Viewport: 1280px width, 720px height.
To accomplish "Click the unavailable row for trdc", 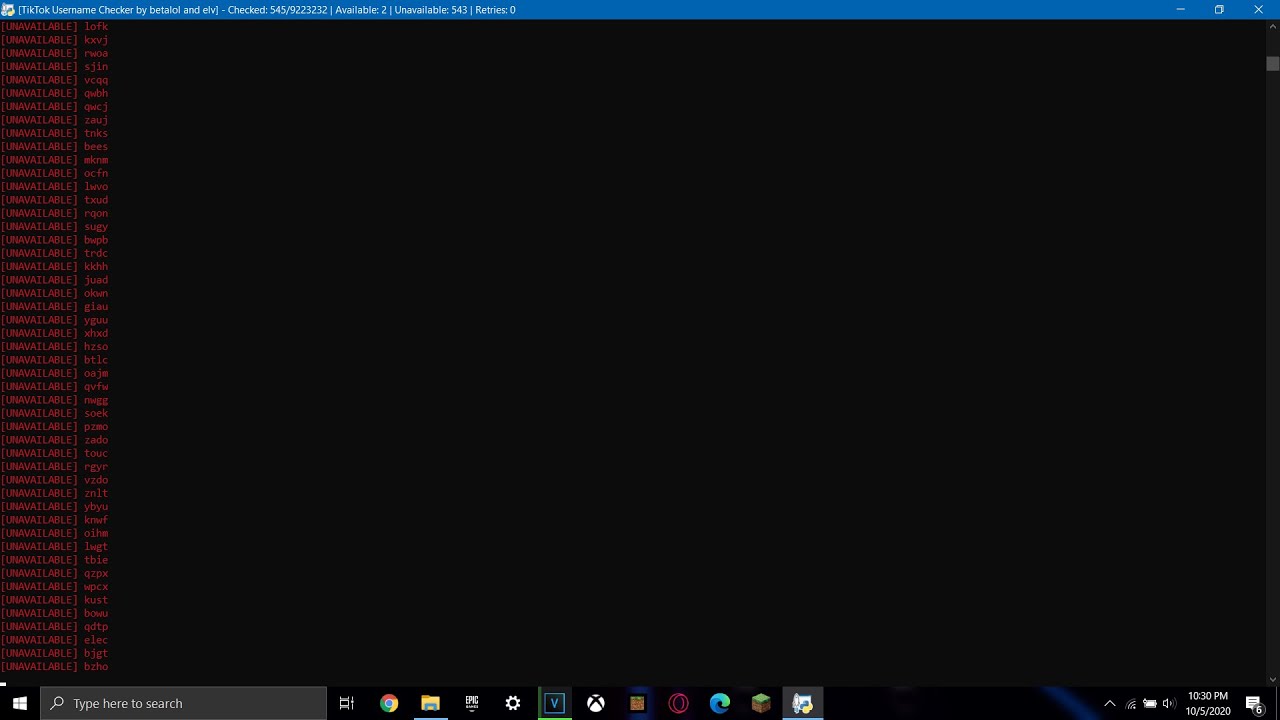I will [x=54, y=253].
